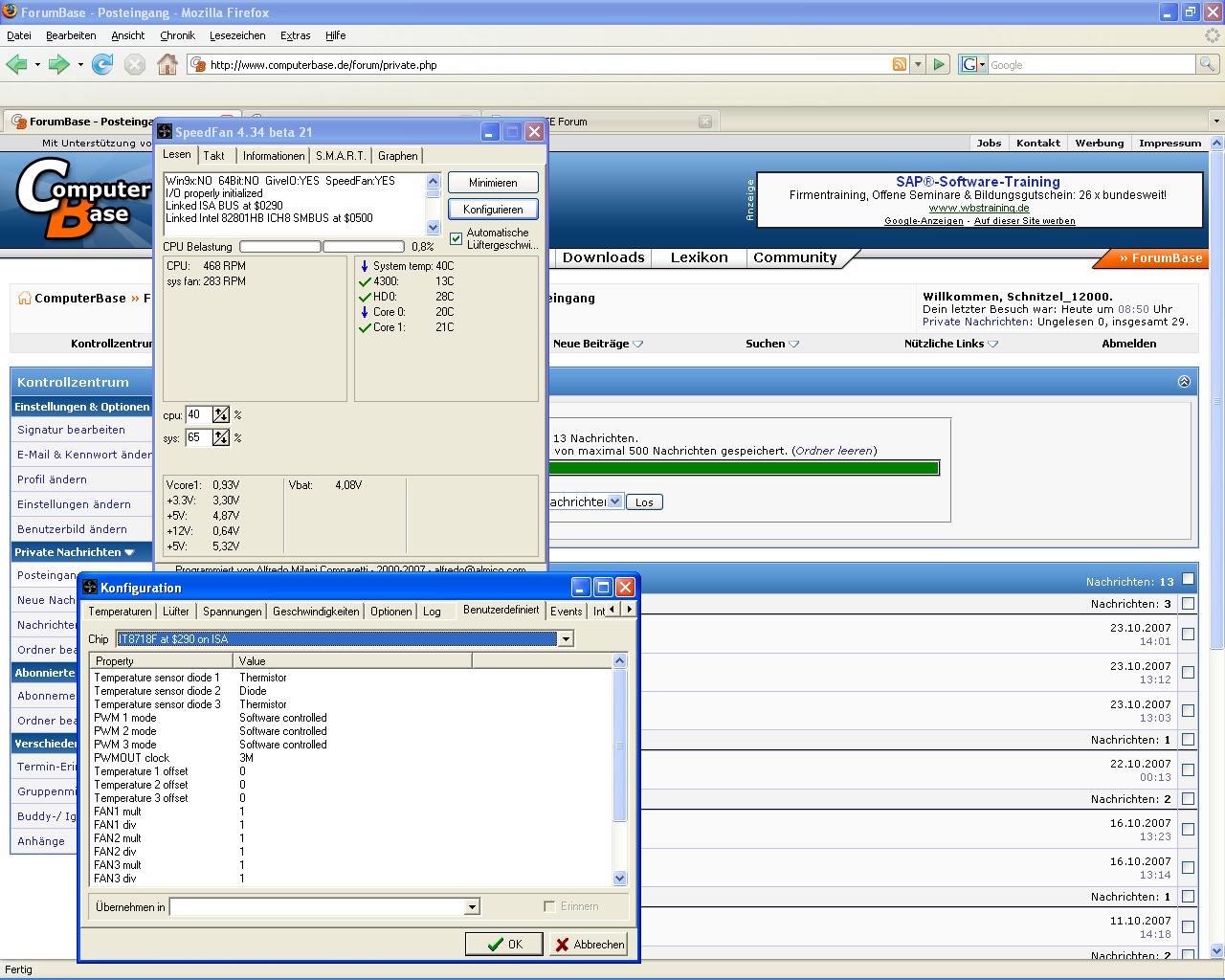Open the Lesezeichen menu
Image resolution: width=1225 pixels, height=980 pixels.
point(237,35)
